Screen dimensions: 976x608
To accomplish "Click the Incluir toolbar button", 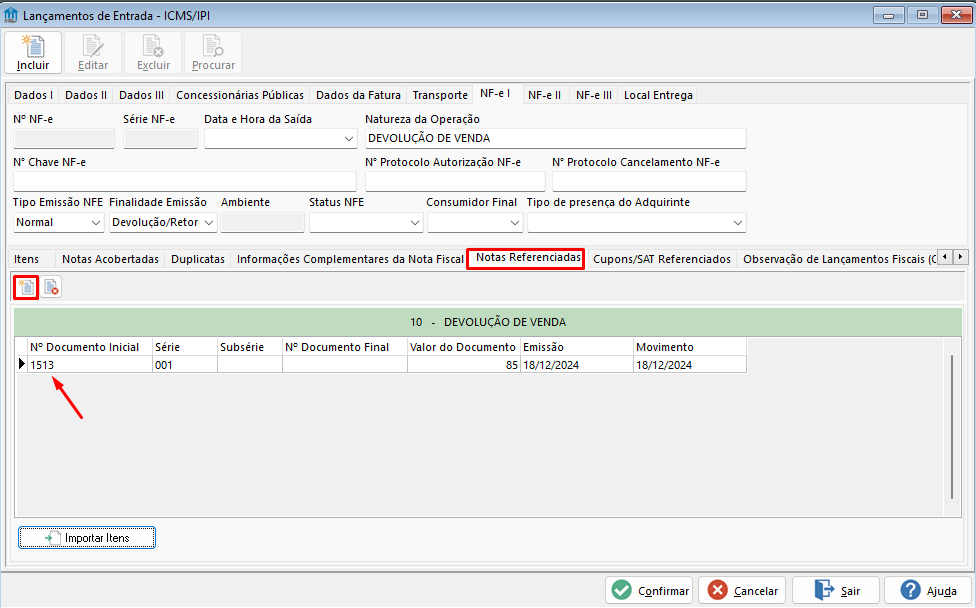I will [33, 53].
